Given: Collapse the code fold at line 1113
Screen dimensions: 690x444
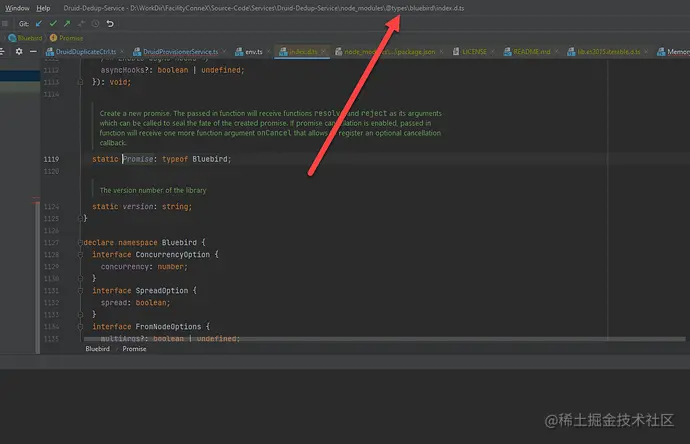Looking at the screenshot, I should click(80, 82).
